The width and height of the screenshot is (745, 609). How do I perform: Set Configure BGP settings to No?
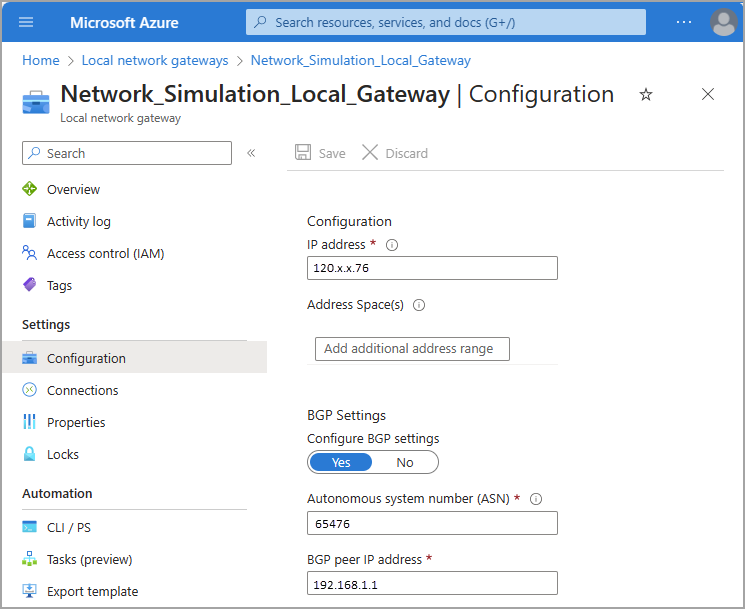click(405, 462)
